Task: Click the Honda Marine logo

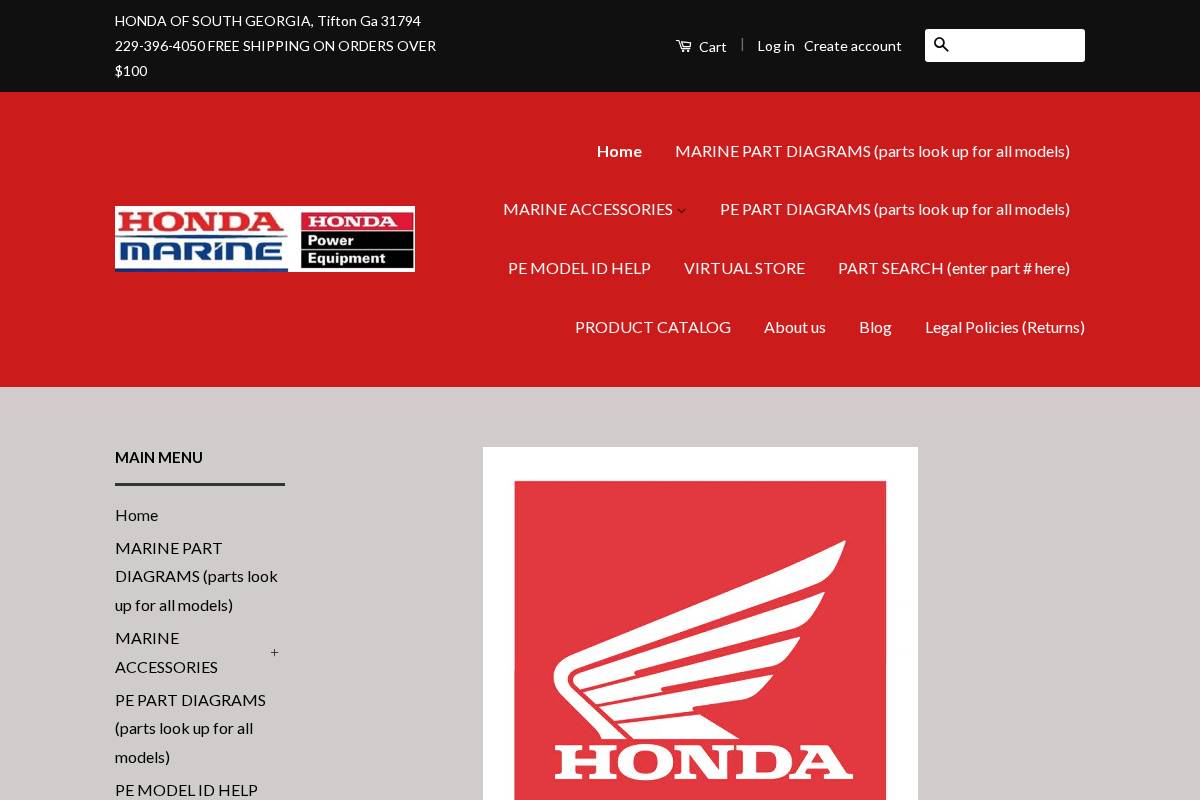Action: tap(200, 239)
